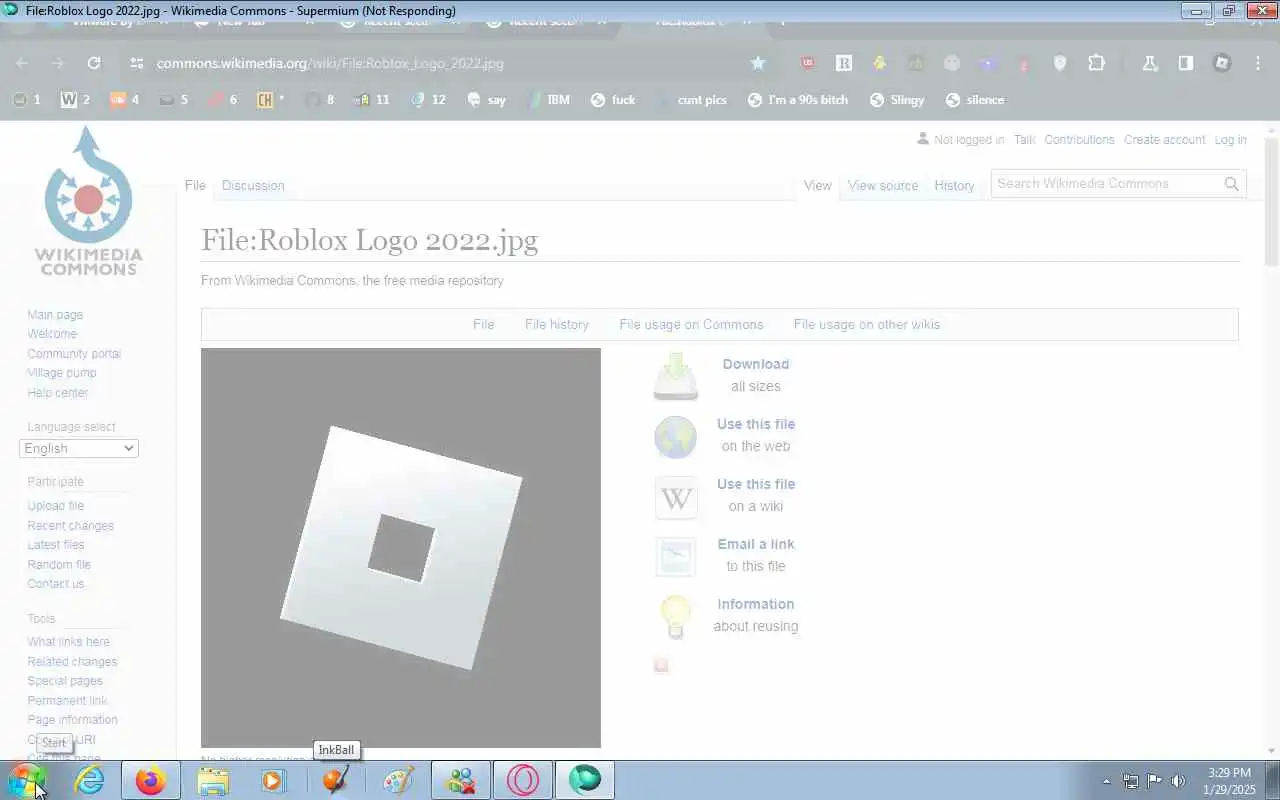Expand the Language select English dropdown
1280x800 pixels.
click(78, 448)
